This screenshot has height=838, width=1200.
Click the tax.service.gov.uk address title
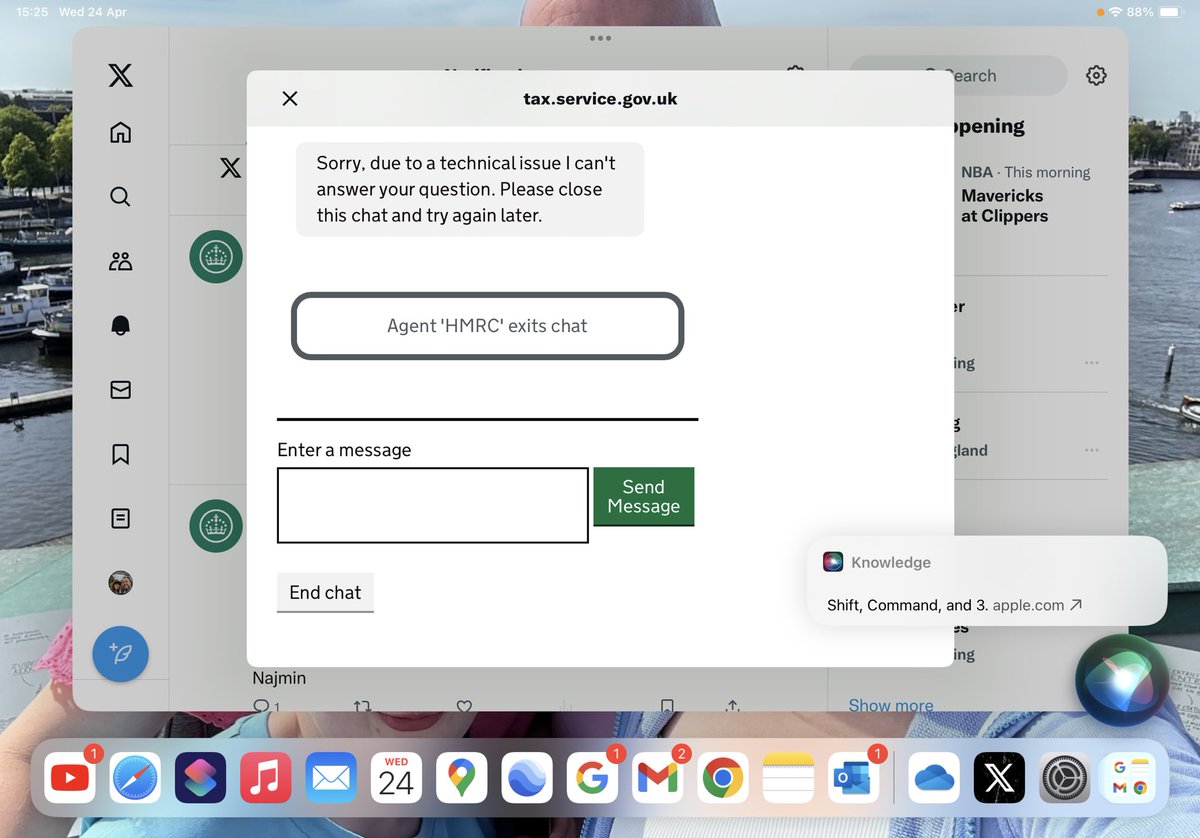[600, 99]
